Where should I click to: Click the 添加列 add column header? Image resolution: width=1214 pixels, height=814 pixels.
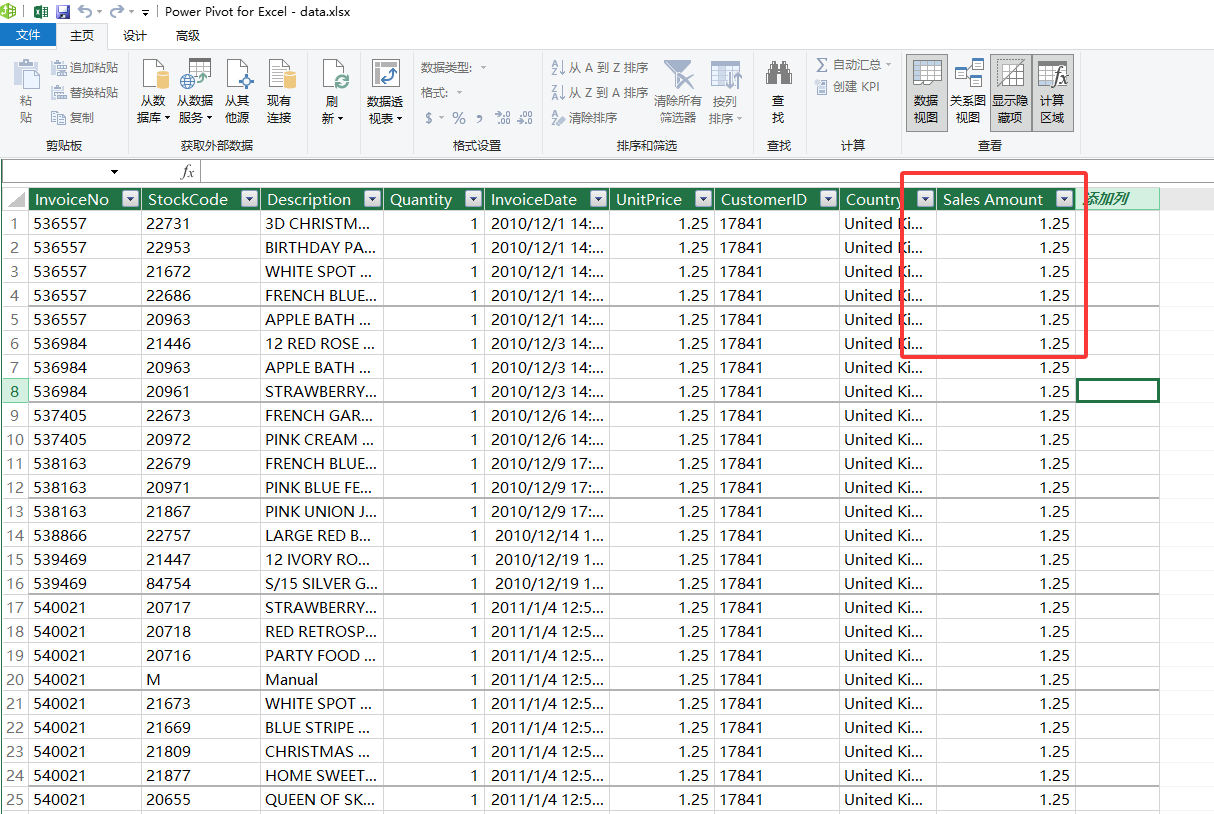click(x=1117, y=199)
